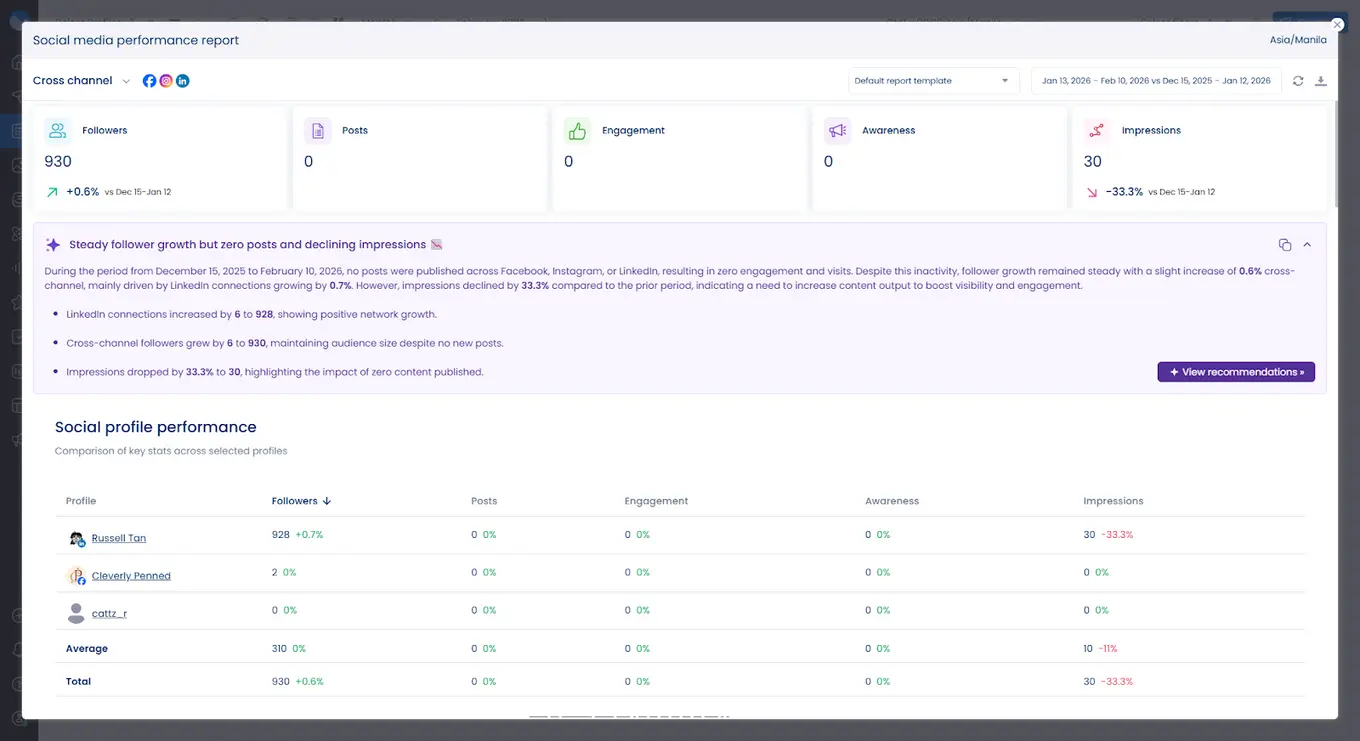The width and height of the screenshot is (1360, 741).
Task: Click the download report icon
Action: pyautogui.click(x=1320, y=81)
